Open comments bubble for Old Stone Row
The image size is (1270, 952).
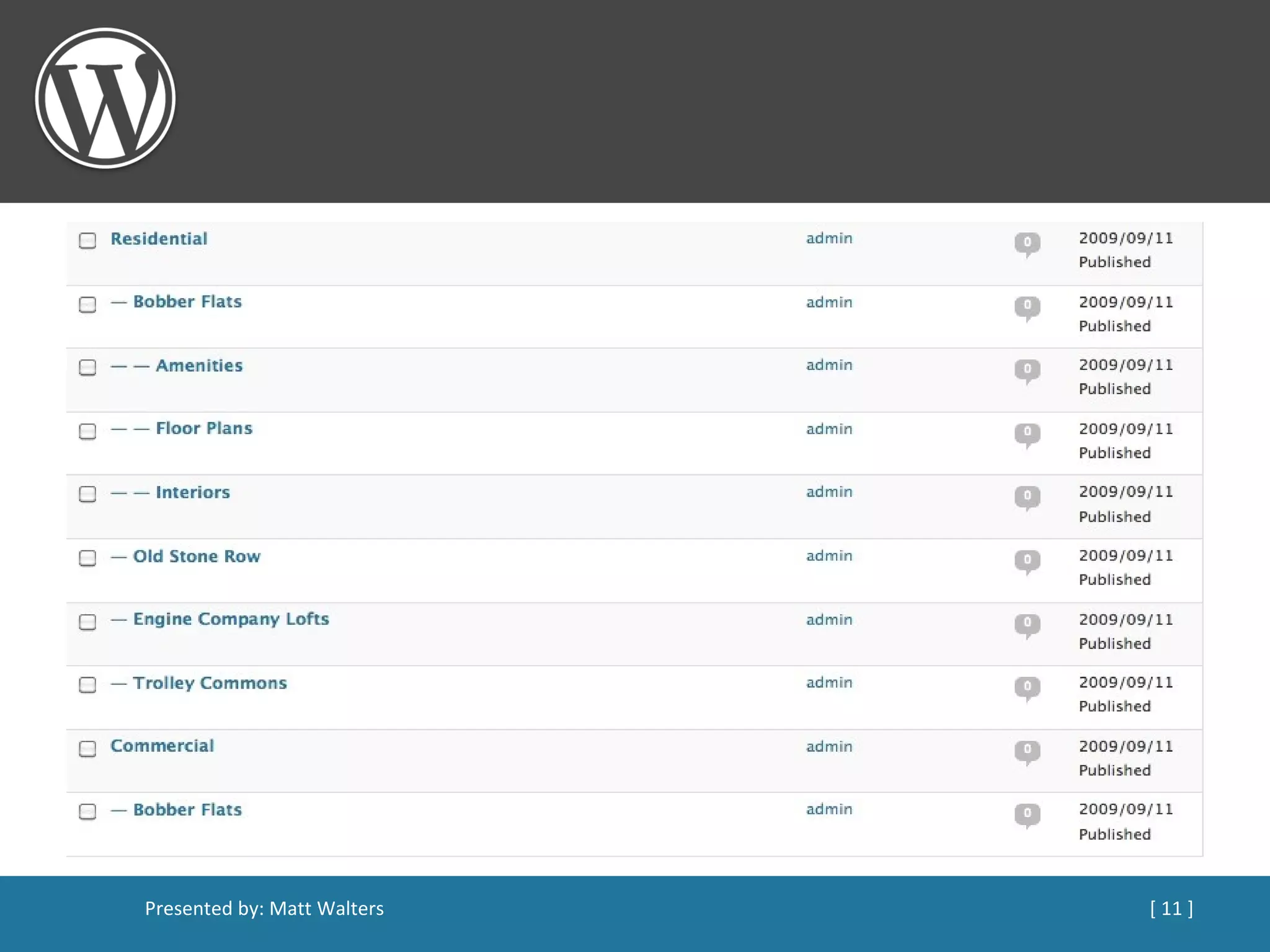[x=1027, y=560]
